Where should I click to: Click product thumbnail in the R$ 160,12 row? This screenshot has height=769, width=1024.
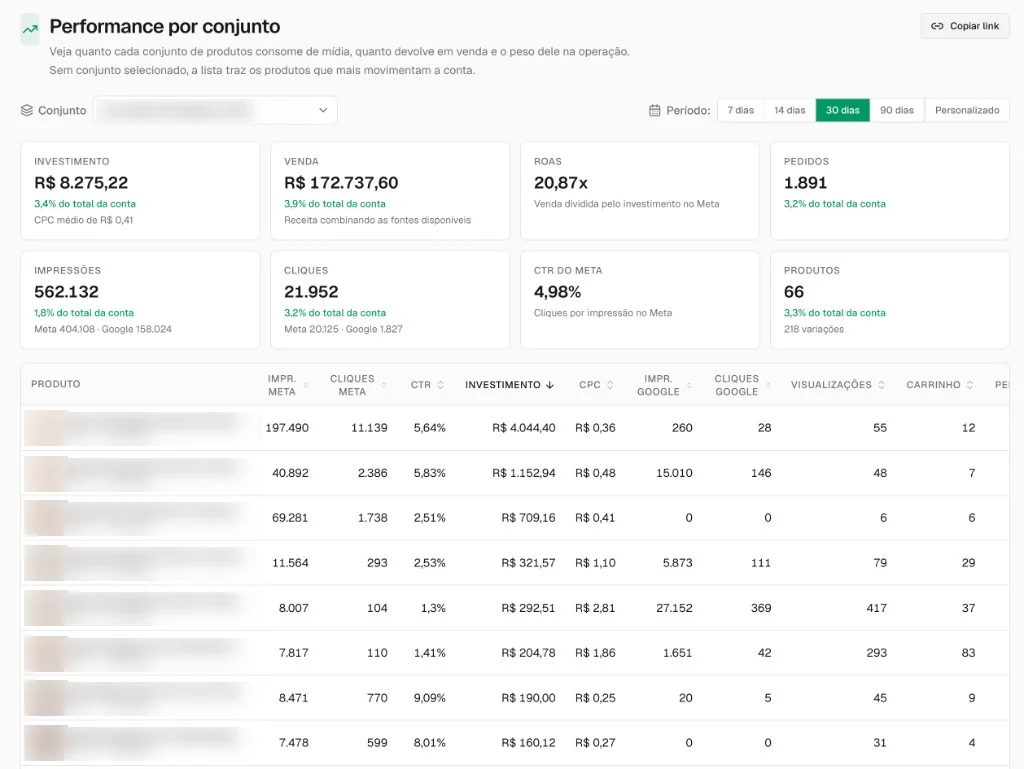pos(46,743)
